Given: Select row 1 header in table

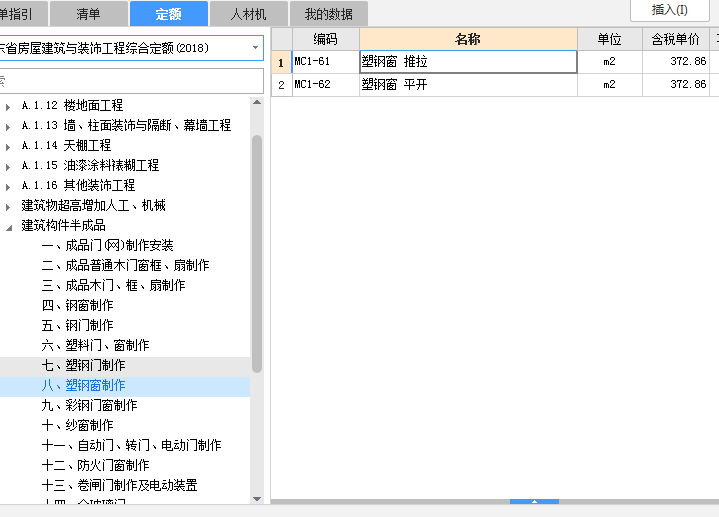Looking at the screenshot, I should click(x=282, y=62).
